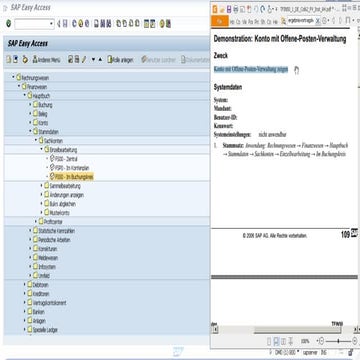Viewport: 360px width, 360px height.
Task: Click the yellow Exit icon in SAP toolbar
Action: (x=81, y=24)
